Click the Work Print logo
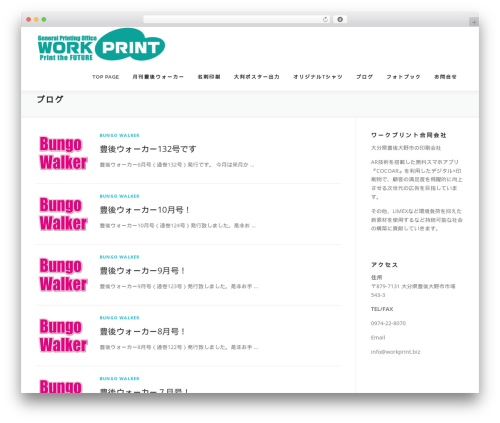The height and width of the screenshot is (423, 500). coord(101,45)
